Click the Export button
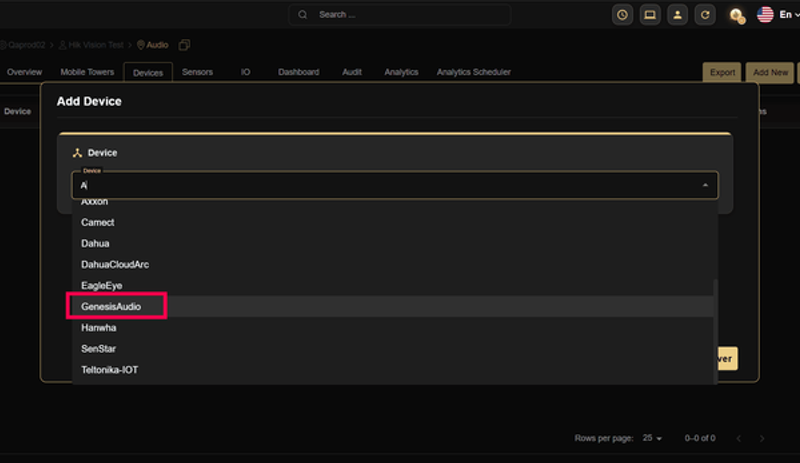800x463 pixels. point(722,72)
